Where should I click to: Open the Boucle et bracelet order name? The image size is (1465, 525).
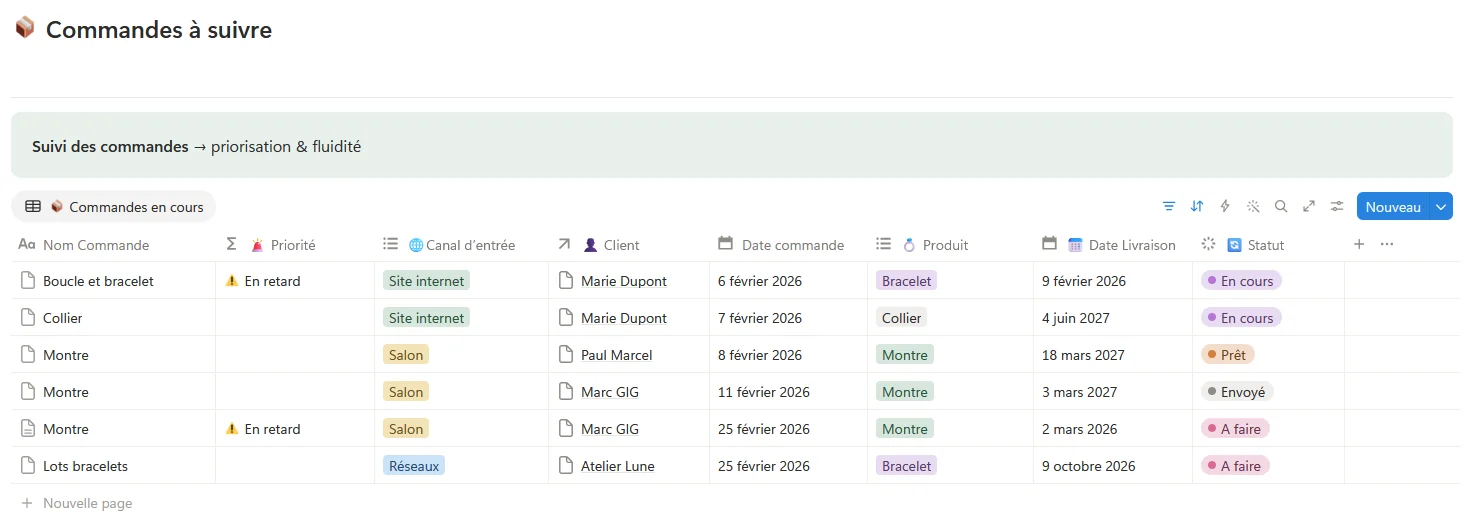pyautogui.click(x=98, y=281)
